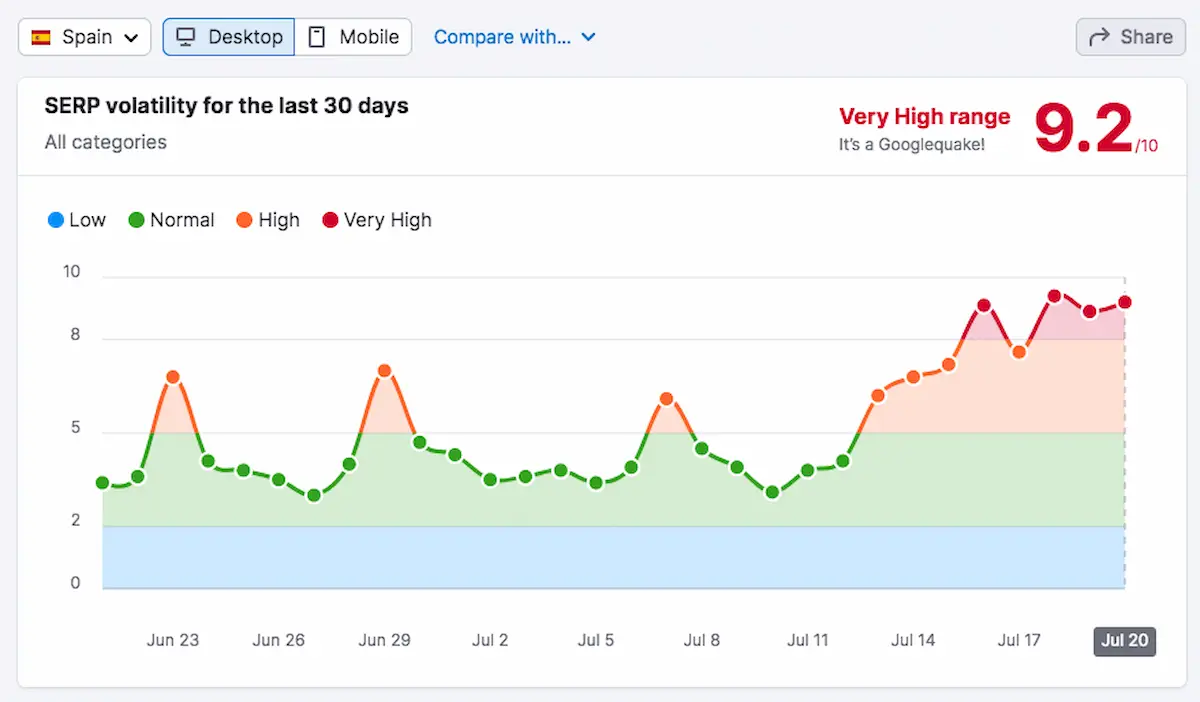The width and height of the screenshot is (1200, 702).
Task: Click the red Low legend blue dot
Action: click(x=55, y=220)
